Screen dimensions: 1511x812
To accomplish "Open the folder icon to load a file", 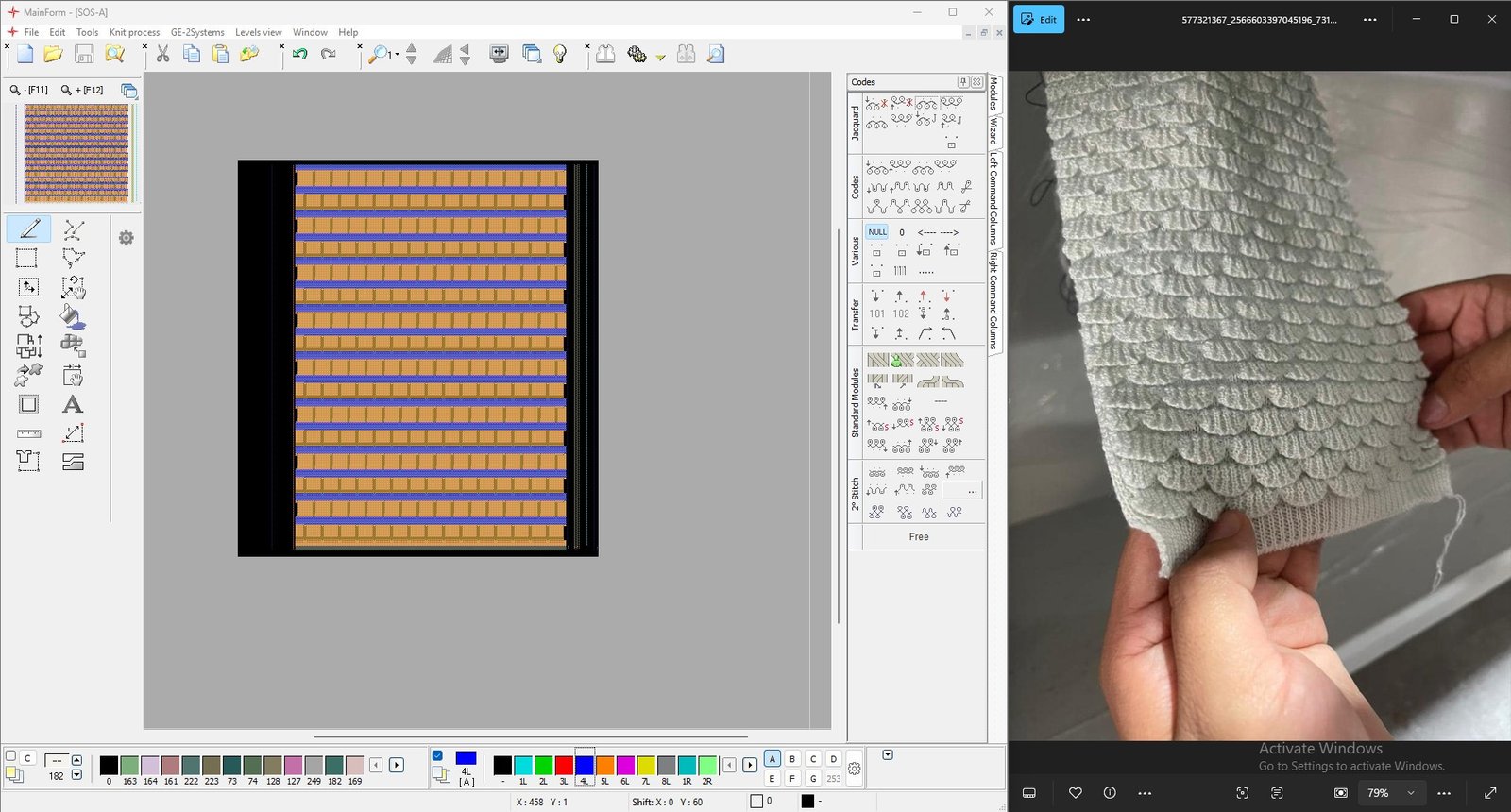I will [54, 55].
